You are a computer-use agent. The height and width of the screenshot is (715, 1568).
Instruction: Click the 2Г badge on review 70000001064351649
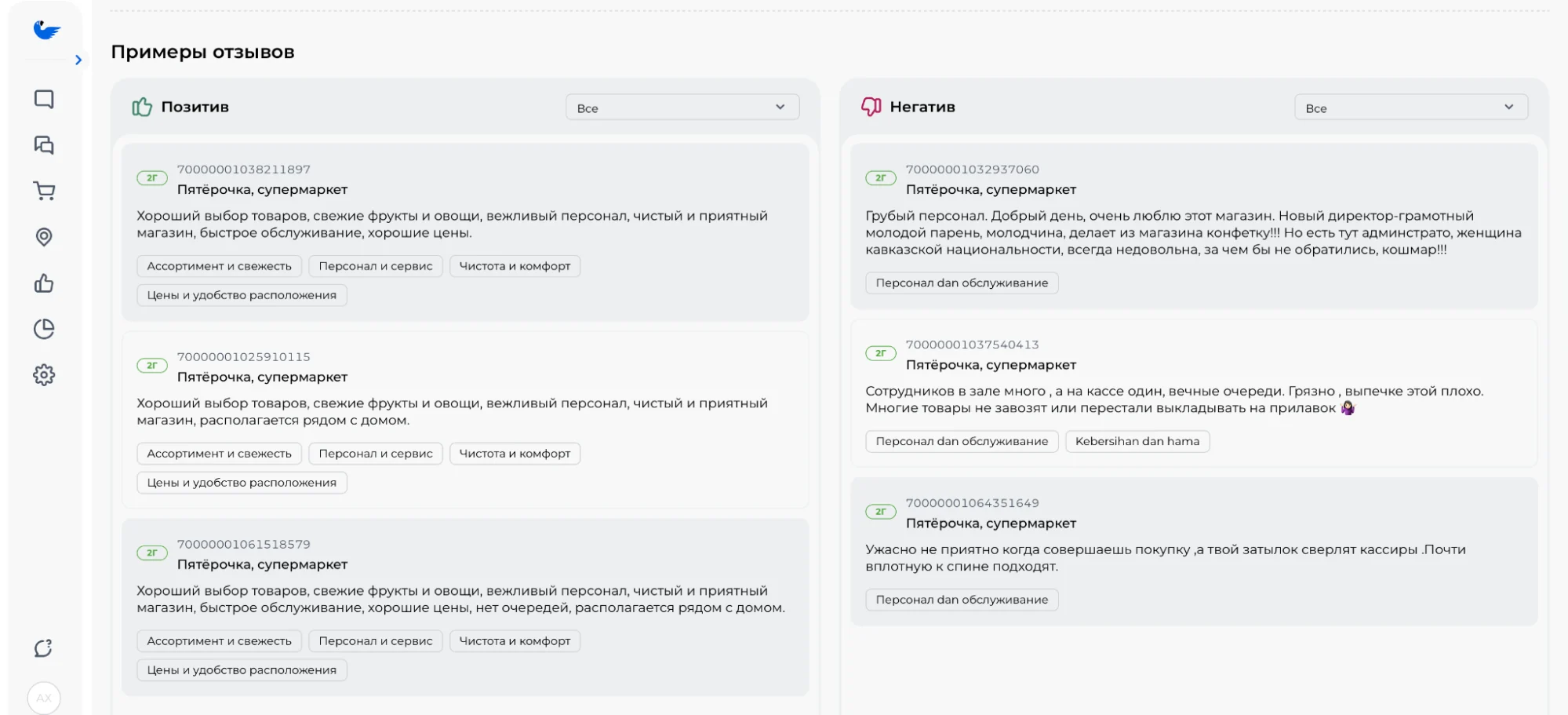point(881,512)
